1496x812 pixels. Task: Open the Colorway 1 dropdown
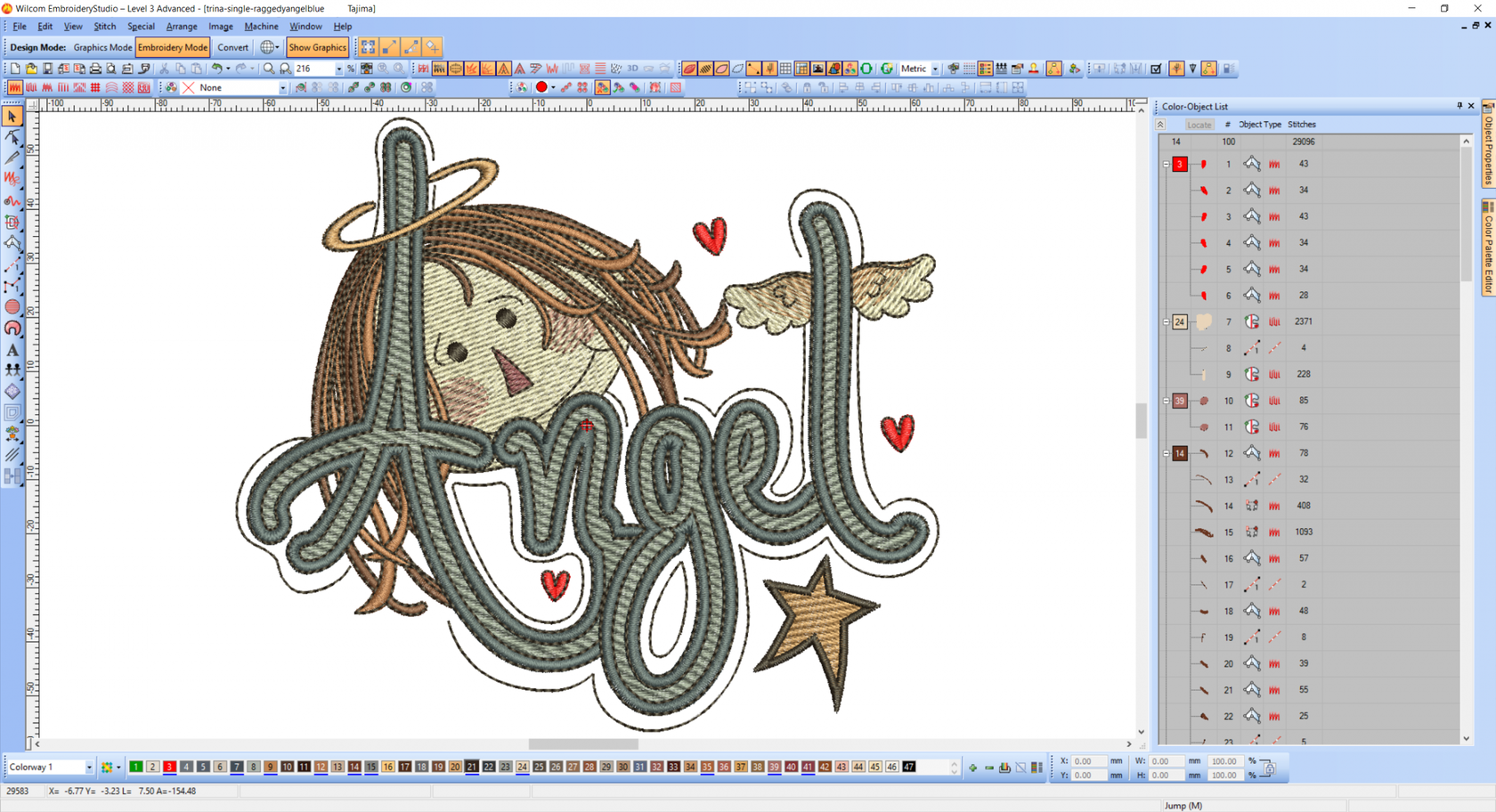coord(89,767)
